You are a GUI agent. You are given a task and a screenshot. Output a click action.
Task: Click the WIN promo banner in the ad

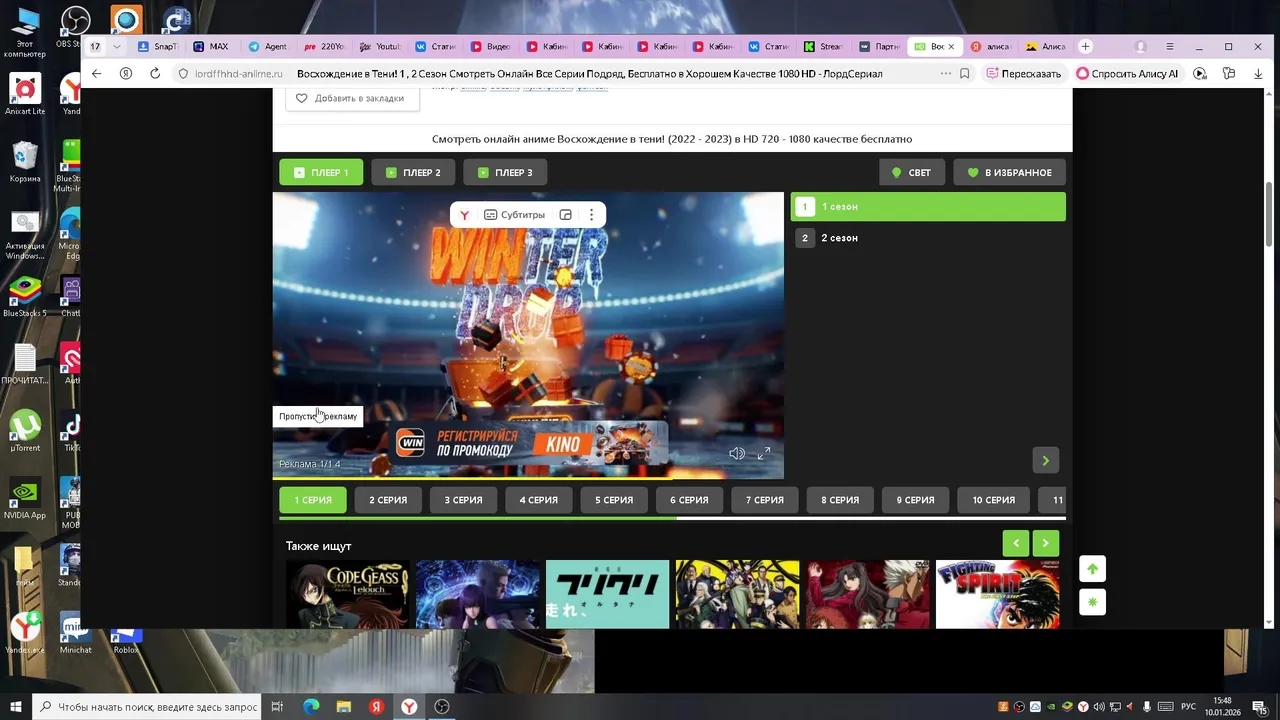(x=529, y=444)
